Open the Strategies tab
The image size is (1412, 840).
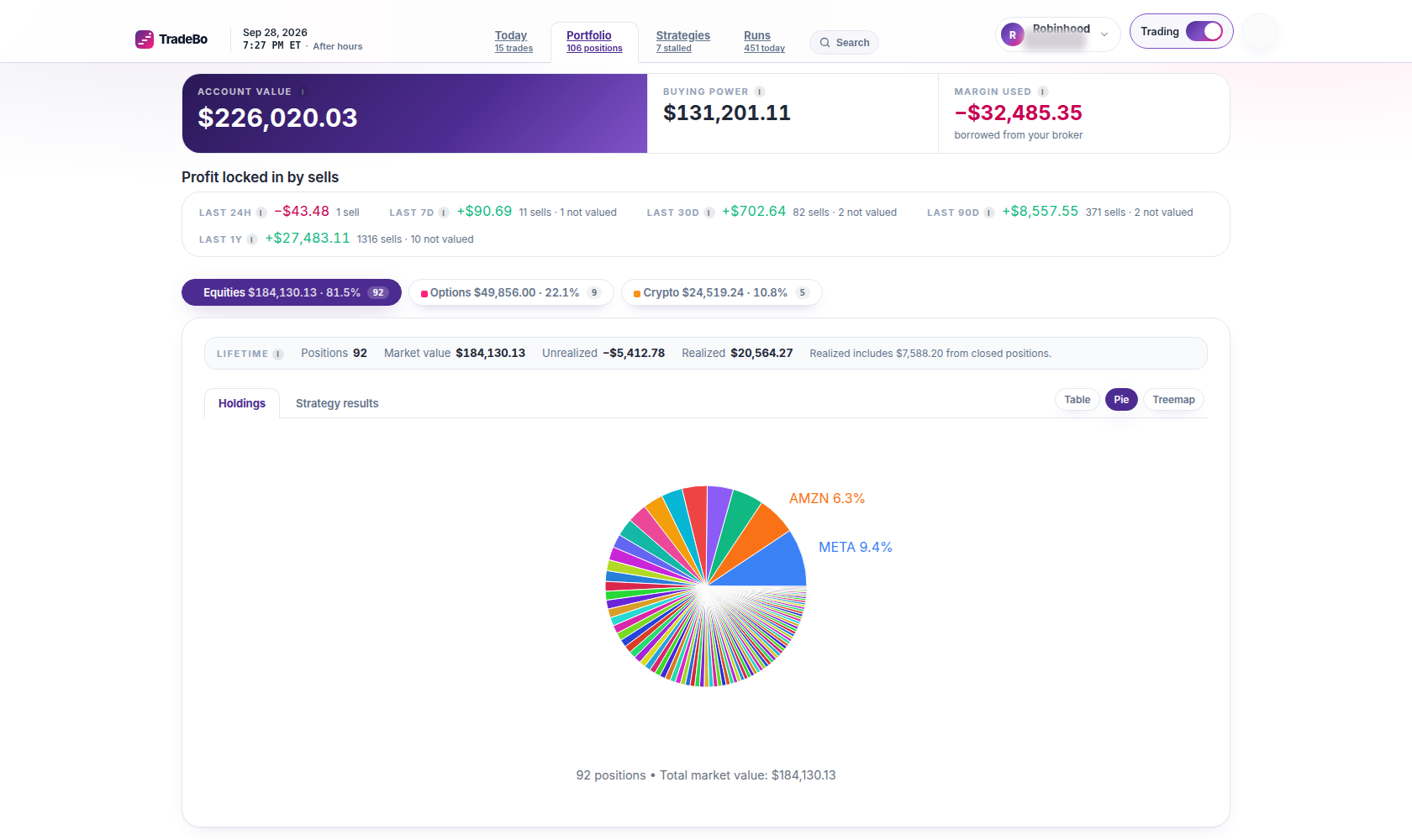(682, 41)
